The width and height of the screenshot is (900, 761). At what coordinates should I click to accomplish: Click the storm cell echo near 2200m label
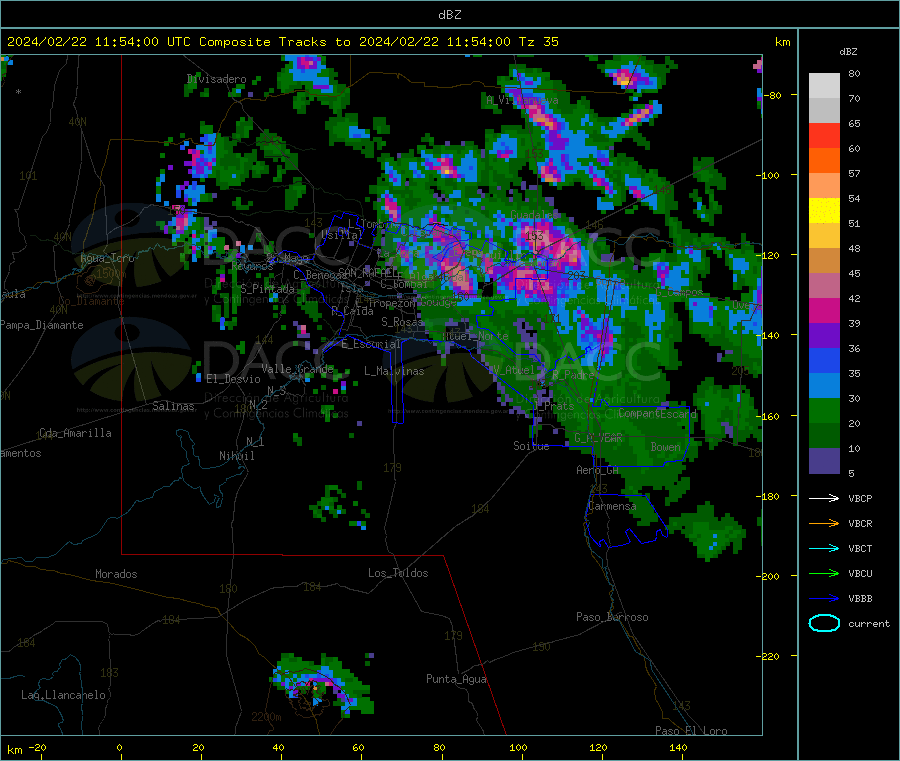[x=322, y=684]
